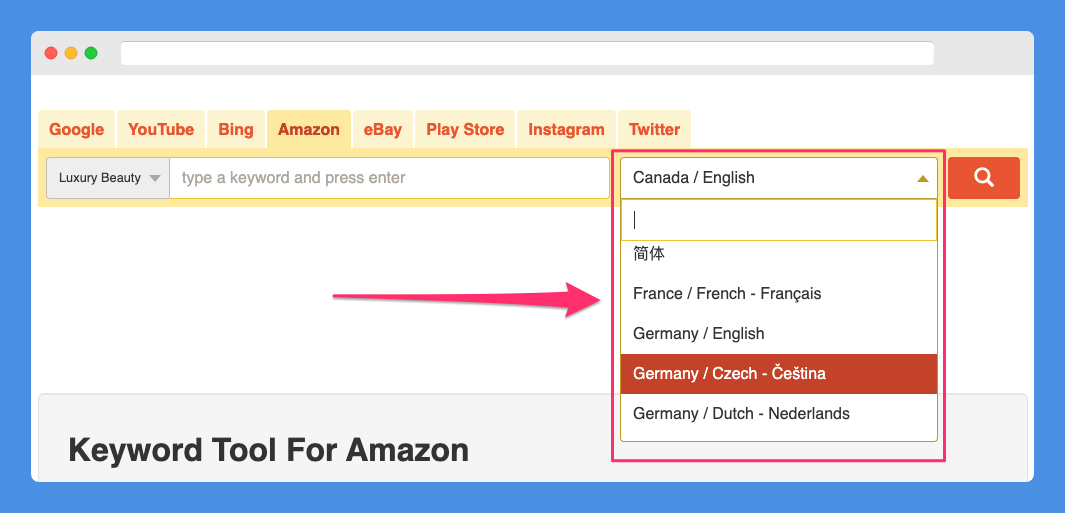The width and height of the screenshot is (1065, 513).
Task: Switch to the YouTube tab
Action: point(161,129)
